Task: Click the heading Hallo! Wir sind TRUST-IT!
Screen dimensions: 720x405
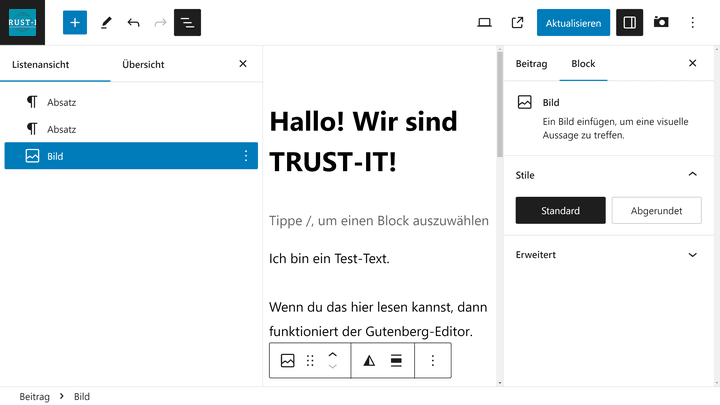Action: click(363, 141)
